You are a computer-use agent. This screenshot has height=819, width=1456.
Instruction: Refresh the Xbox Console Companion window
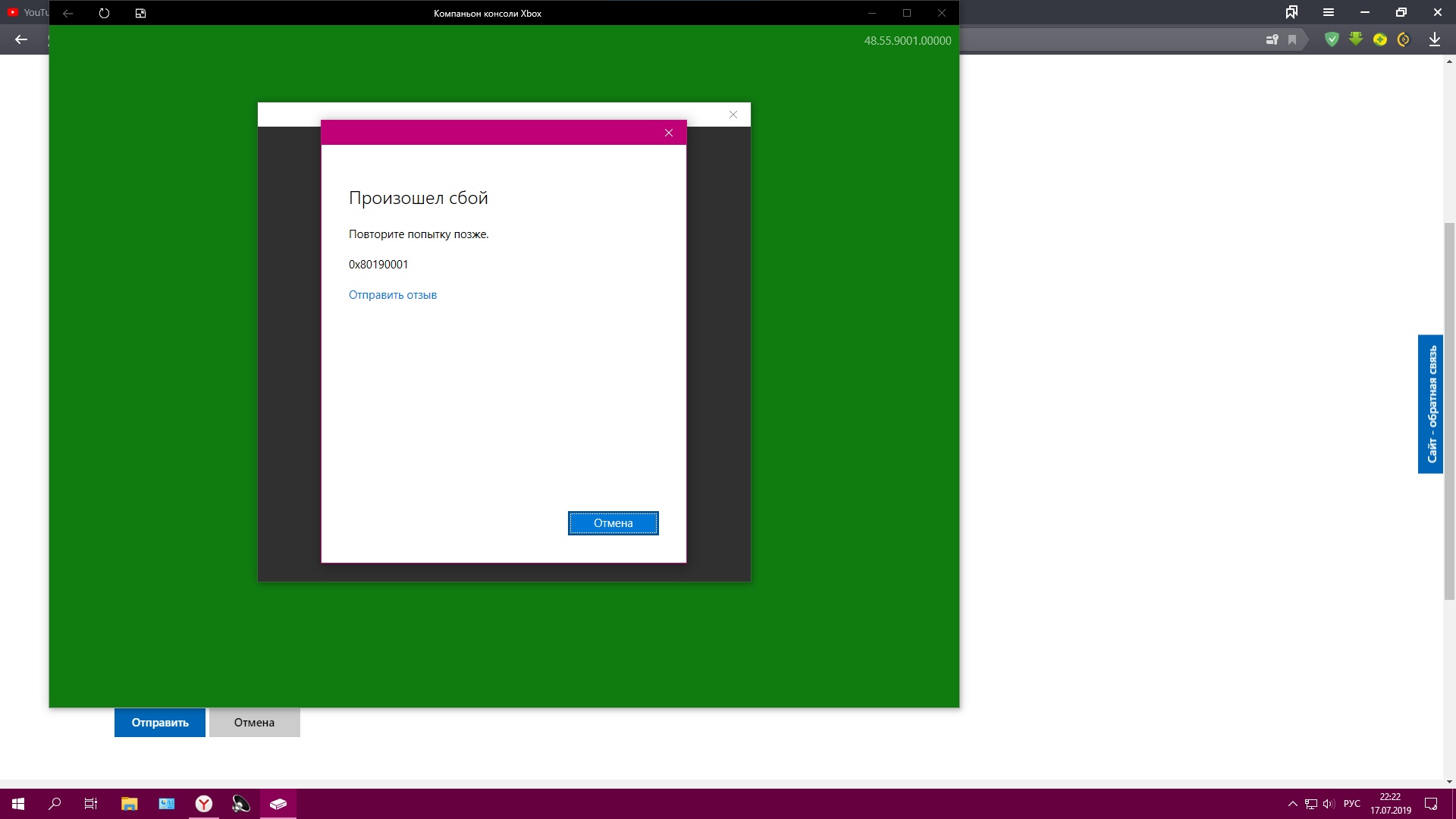click(104, 13)
